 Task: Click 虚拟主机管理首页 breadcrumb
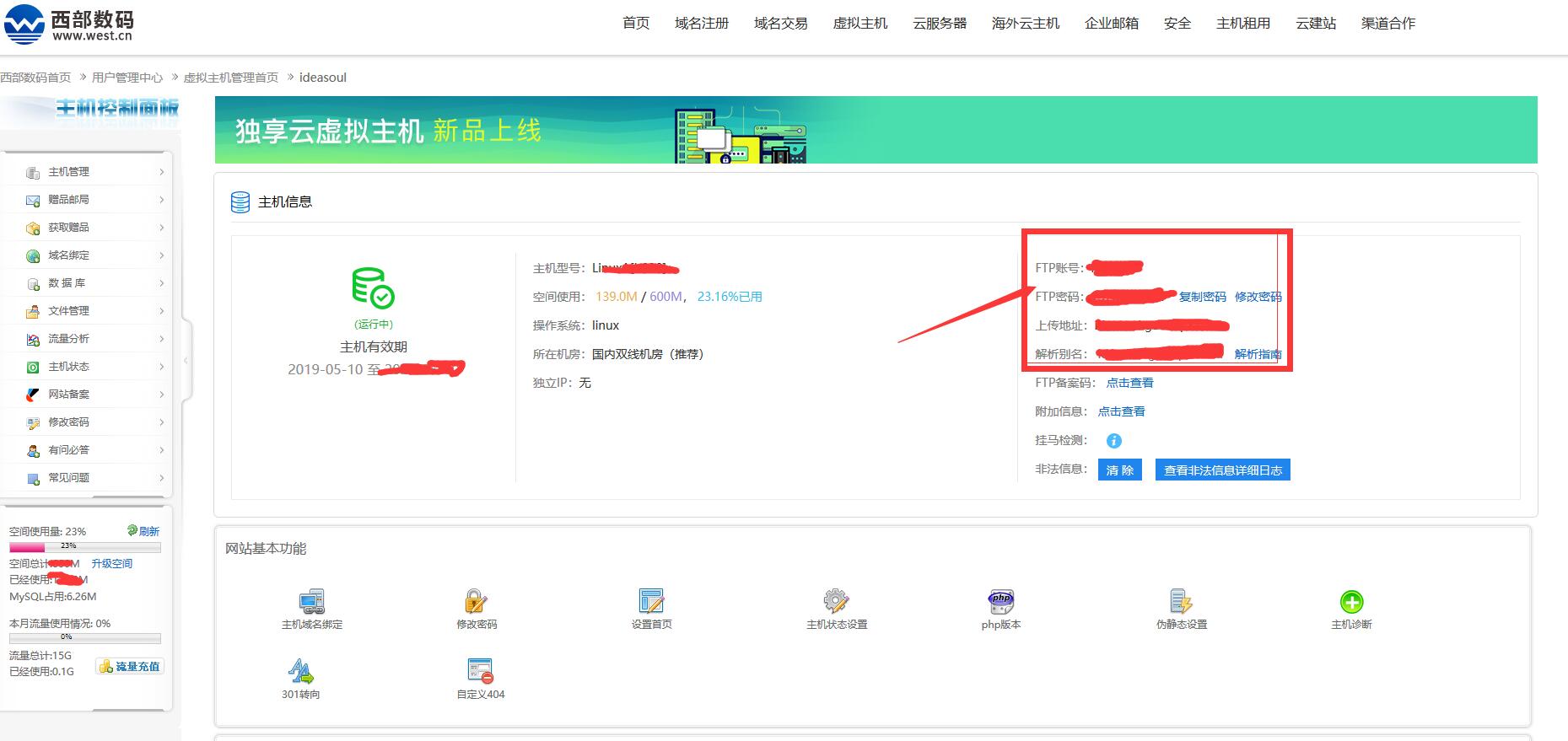(x=231, y=78)
